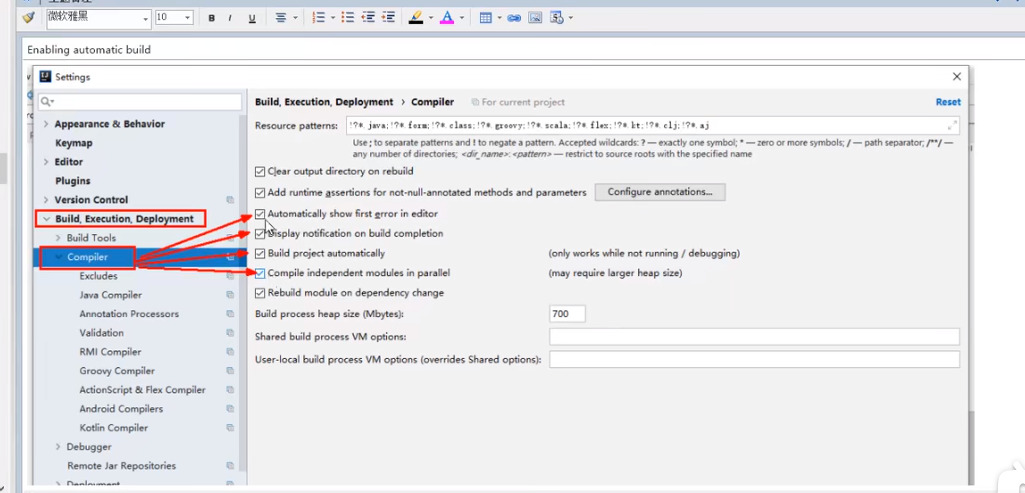Click the decrease indent icon
This screenshot has width=1025, height=493.
[x=368, y=18]
